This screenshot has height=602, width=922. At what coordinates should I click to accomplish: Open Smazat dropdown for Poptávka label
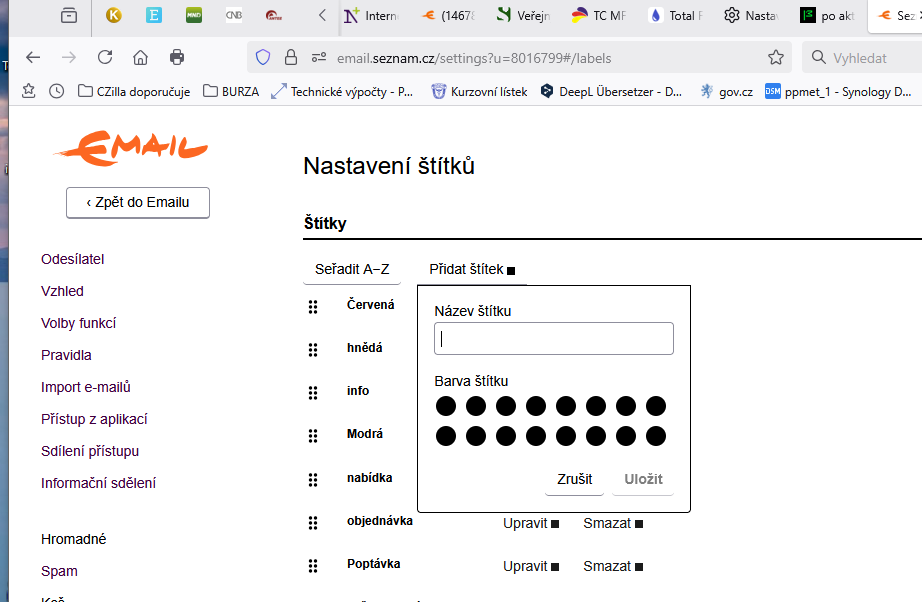coord(612,566)
